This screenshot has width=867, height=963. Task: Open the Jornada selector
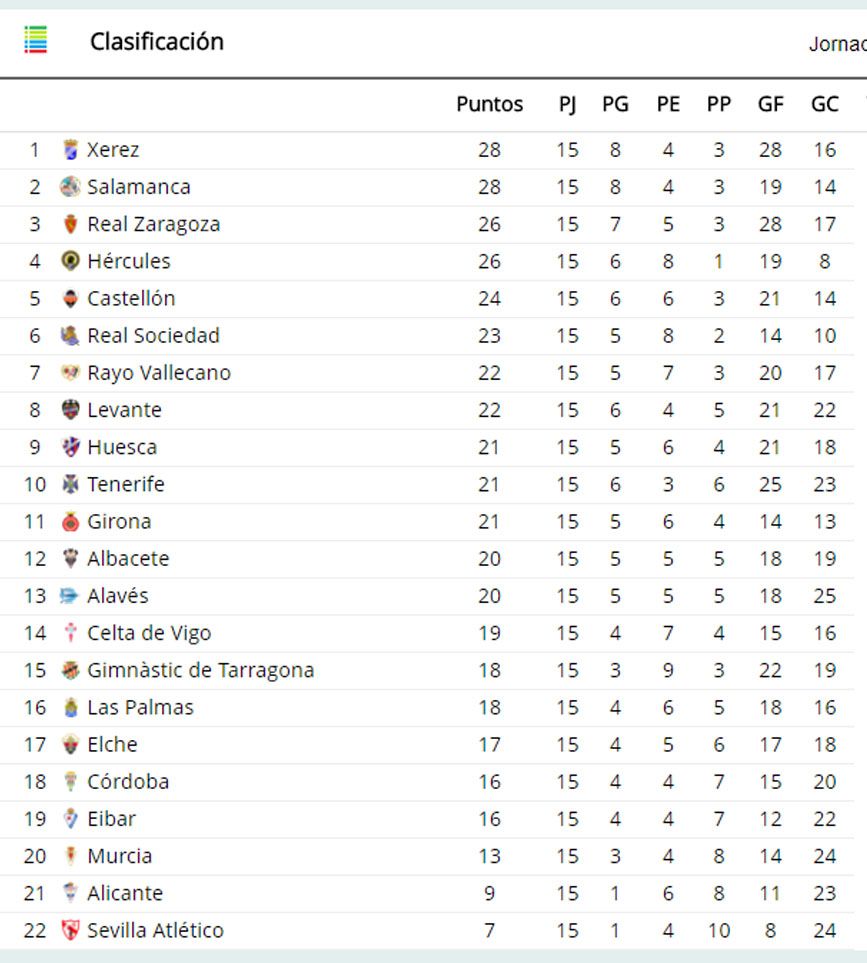coord(837,44)
